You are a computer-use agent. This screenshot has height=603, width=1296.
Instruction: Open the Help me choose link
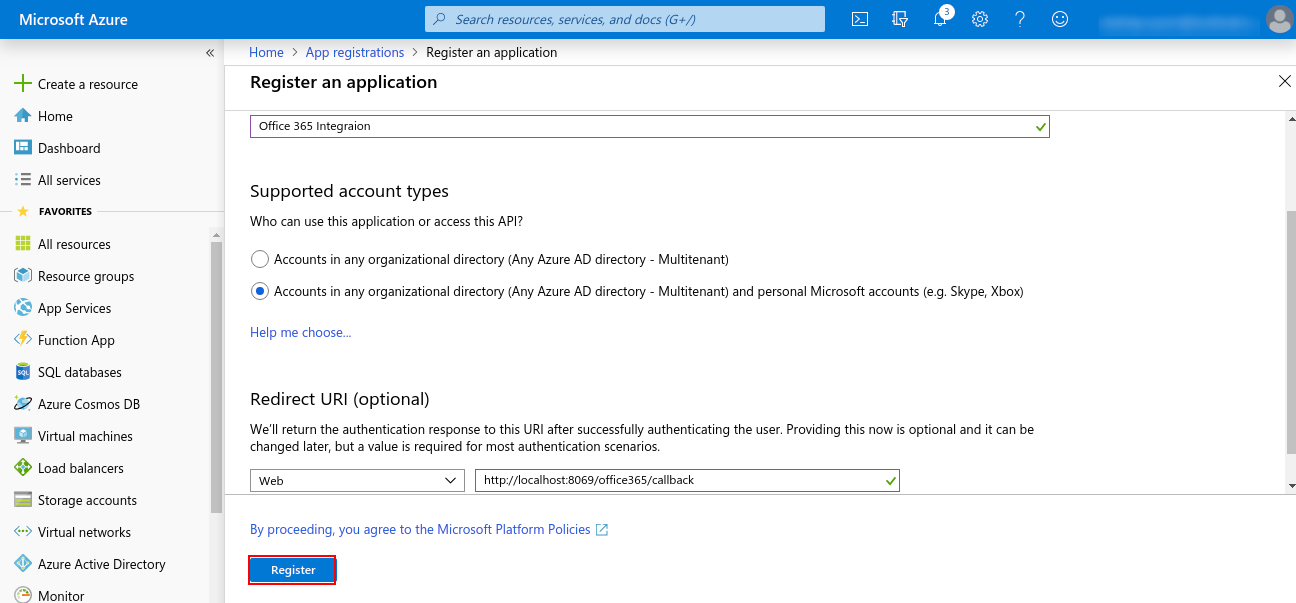300,332
